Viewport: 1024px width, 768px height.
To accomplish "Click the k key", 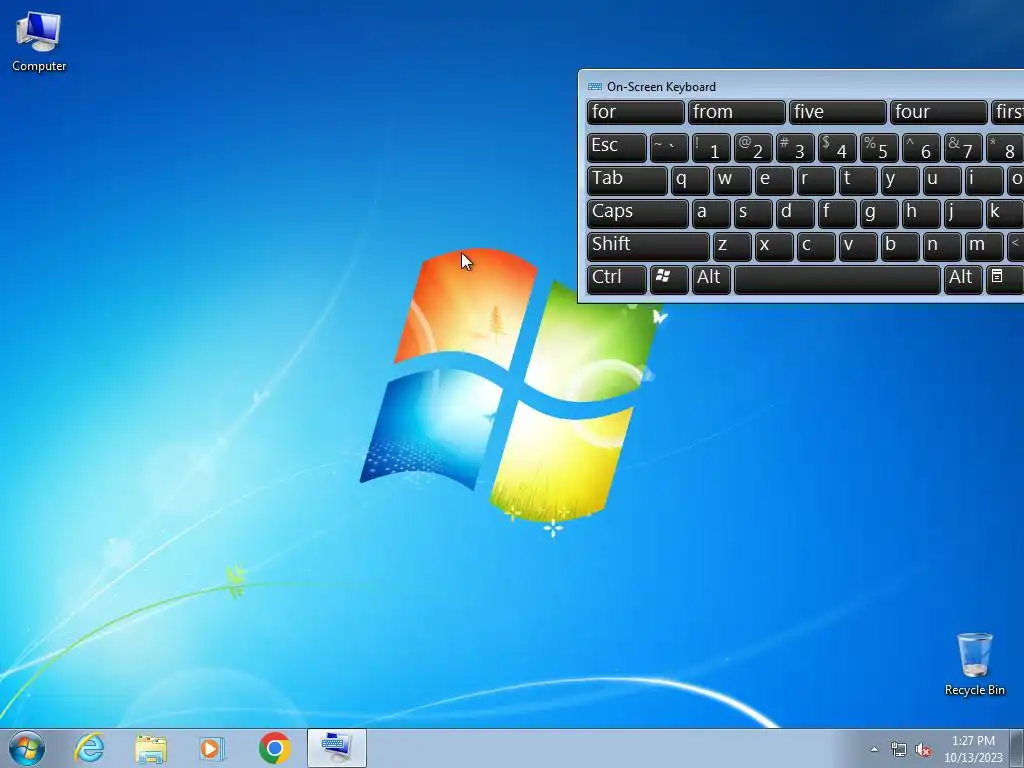I will (1004, 214).
